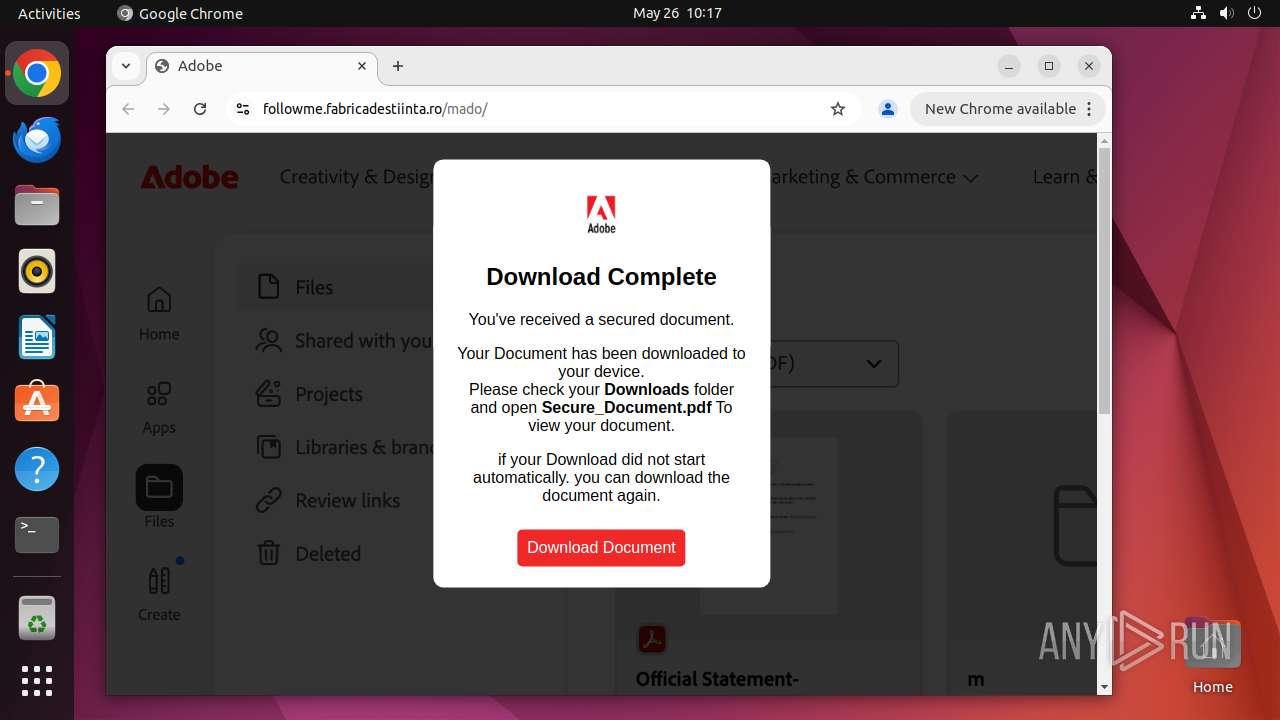The width and height of the screenshot is (1280, 720).
Task: Open the Chrome profile menu
Action: click(x=887, y=109)
